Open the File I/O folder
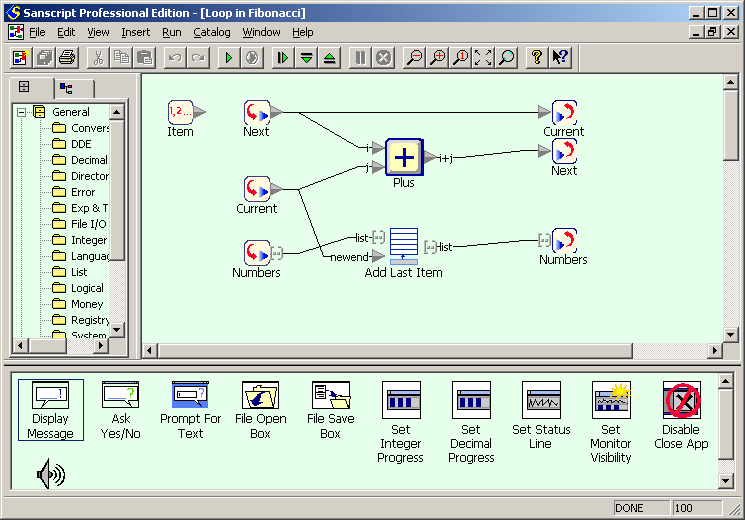The width and height of the screenshot is (745, 520). [79, 224]
